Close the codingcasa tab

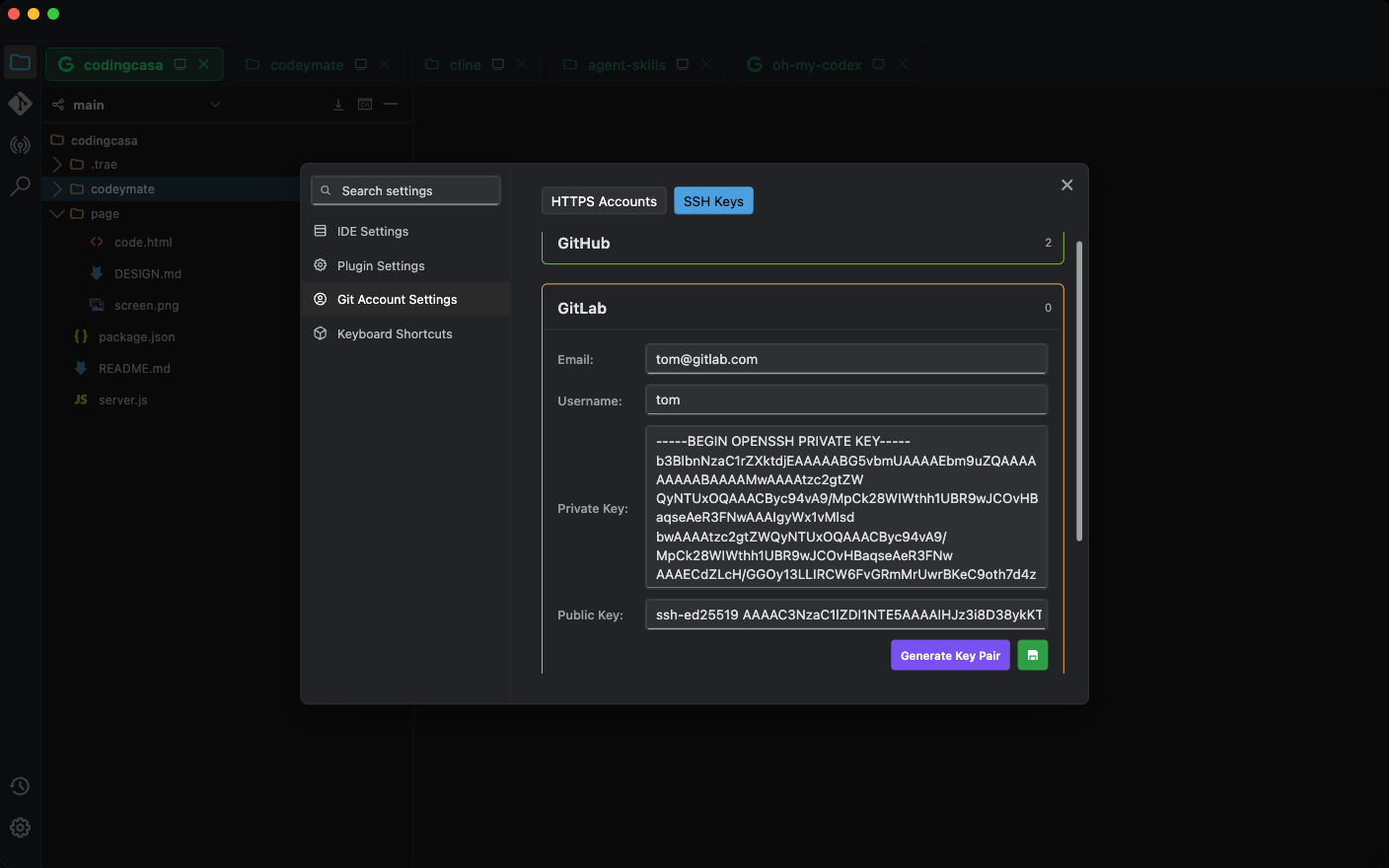pos(204,64)
